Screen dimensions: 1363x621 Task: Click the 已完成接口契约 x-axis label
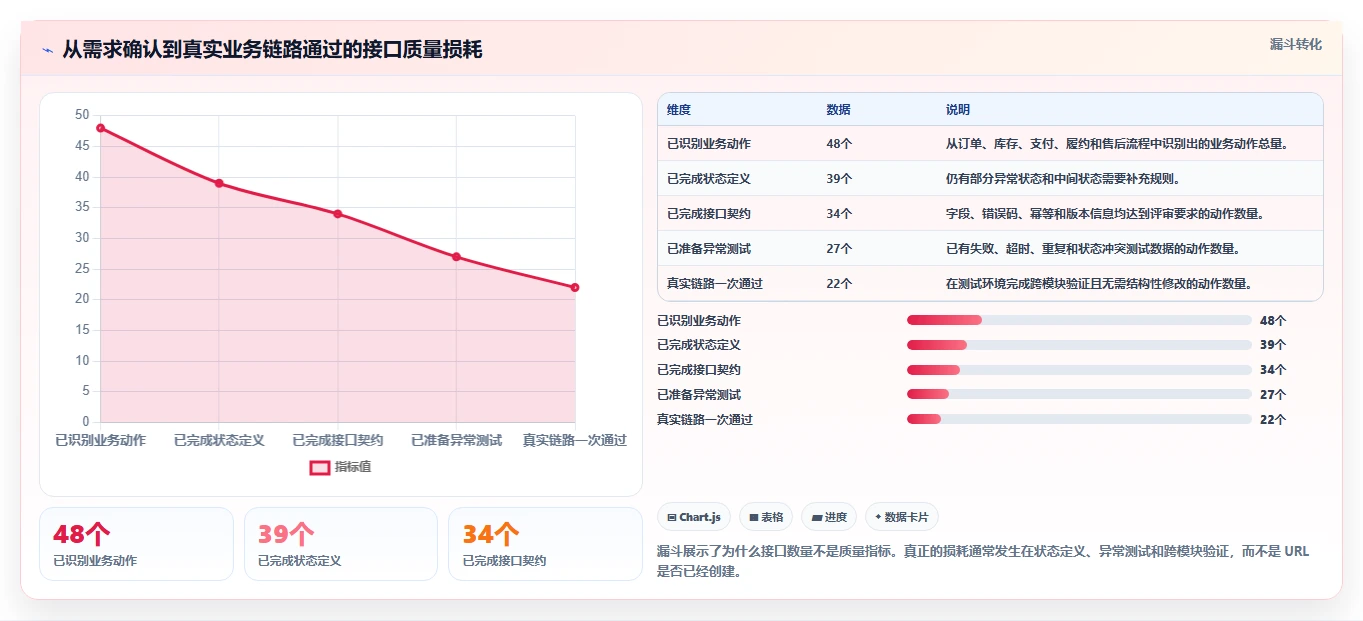coord(338,440)
